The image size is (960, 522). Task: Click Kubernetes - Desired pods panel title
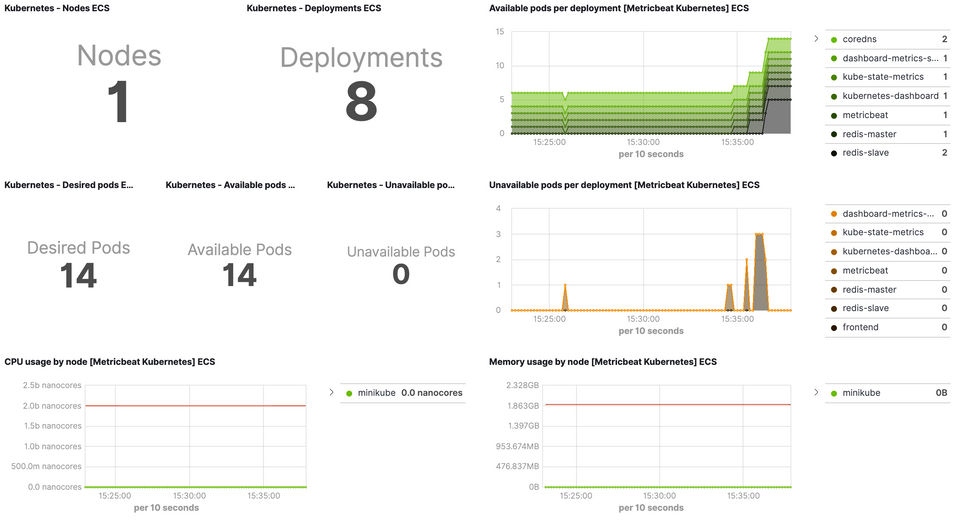(x=69, y=185)
